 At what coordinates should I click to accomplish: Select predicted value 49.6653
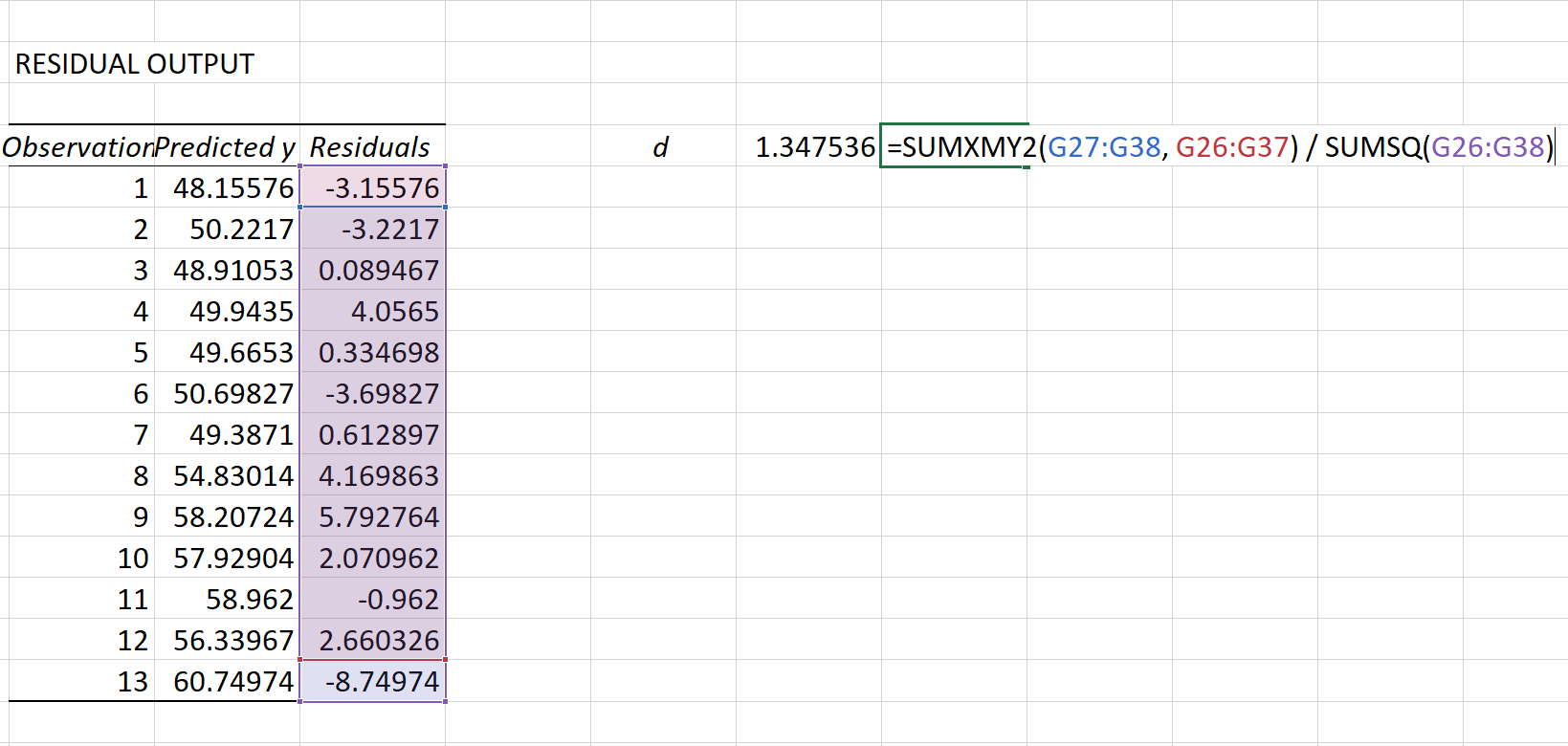[x=227, y=352]
